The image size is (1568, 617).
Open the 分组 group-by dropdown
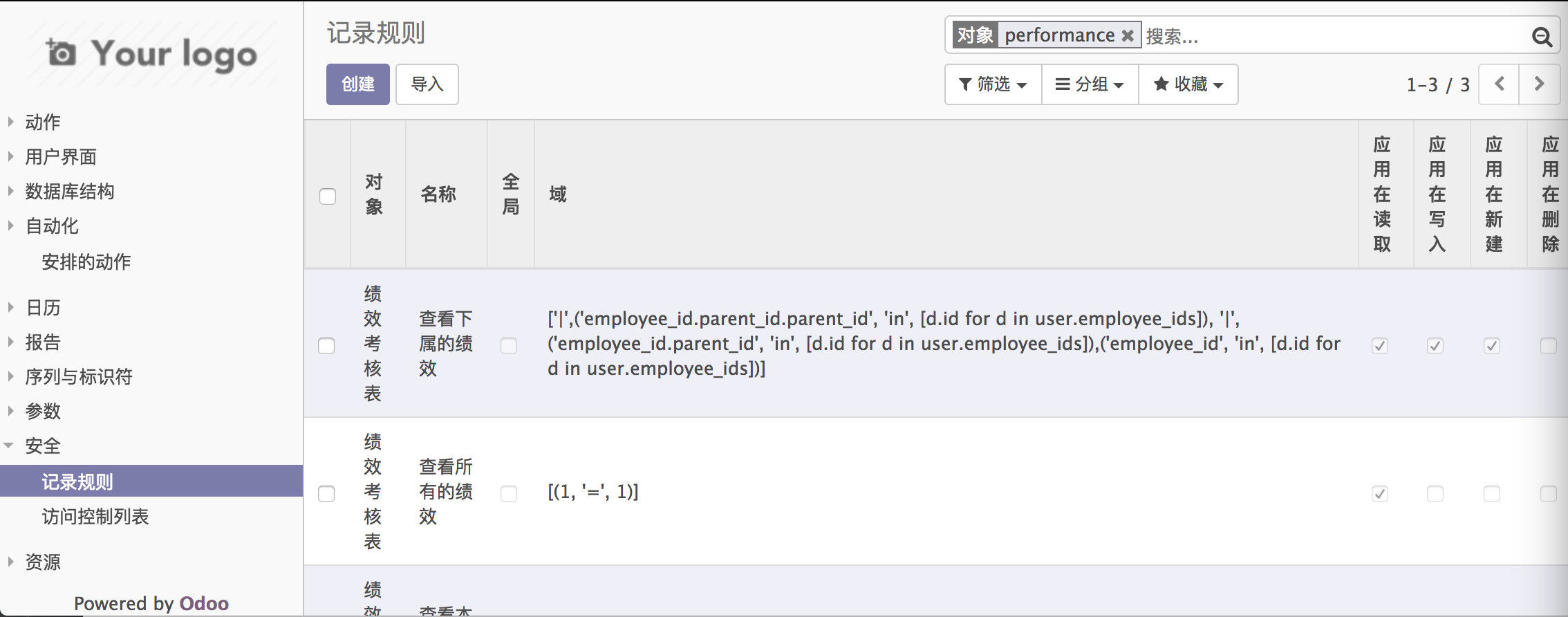pos(1090,84)
